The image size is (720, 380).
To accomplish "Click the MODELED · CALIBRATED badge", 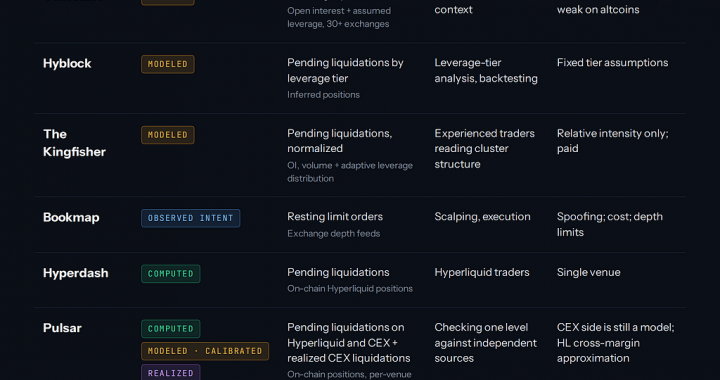I will [205, 351].
